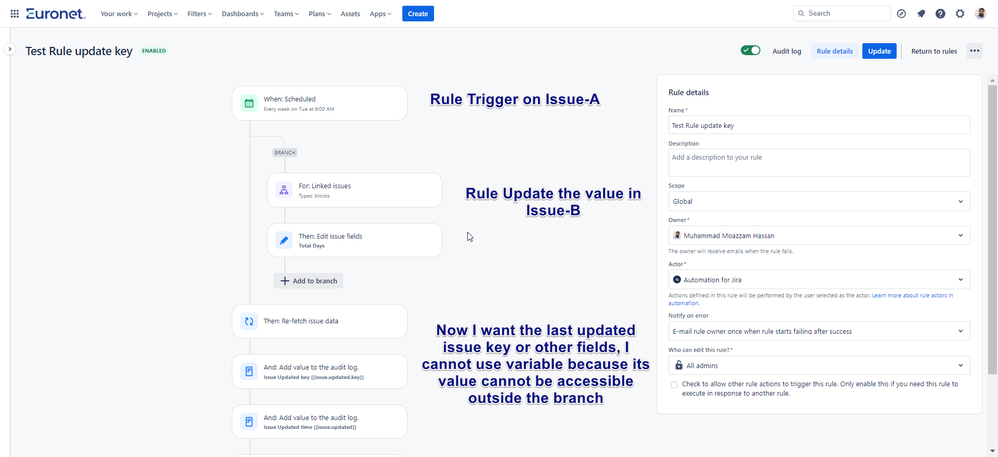This screenshot has width=998, height=457.
Task: Click the Test Rule update key title
Action: point(79,52)
